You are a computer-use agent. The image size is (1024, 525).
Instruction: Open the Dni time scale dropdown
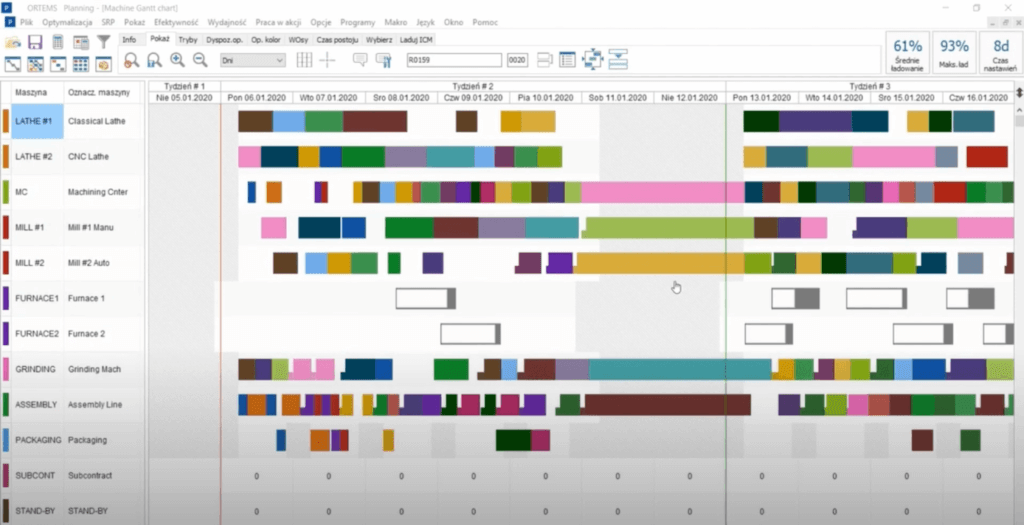pos(252,60)
